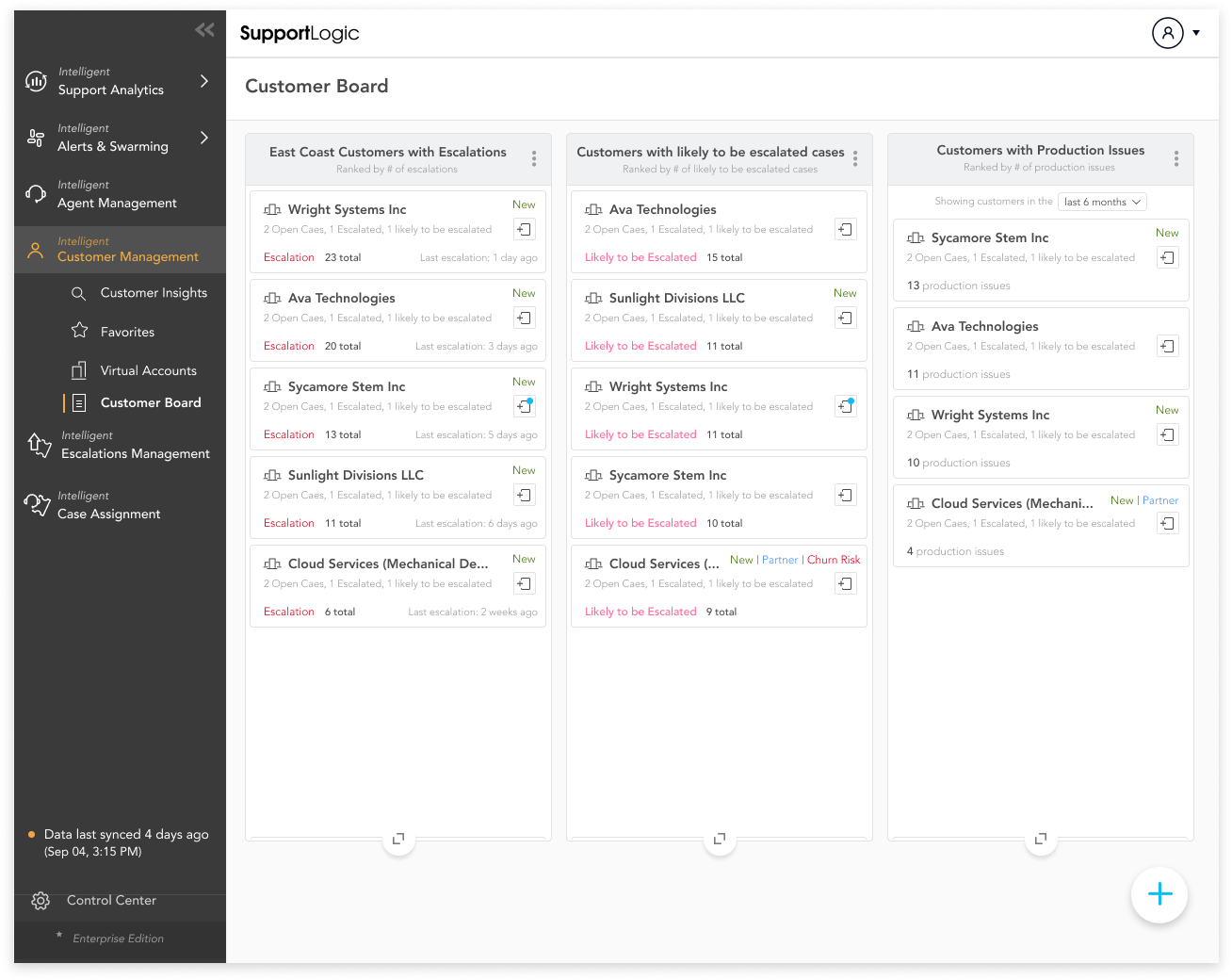Select Customer Board in sidebar
Screen dimensions: 1232x980
tap(151, 402)
